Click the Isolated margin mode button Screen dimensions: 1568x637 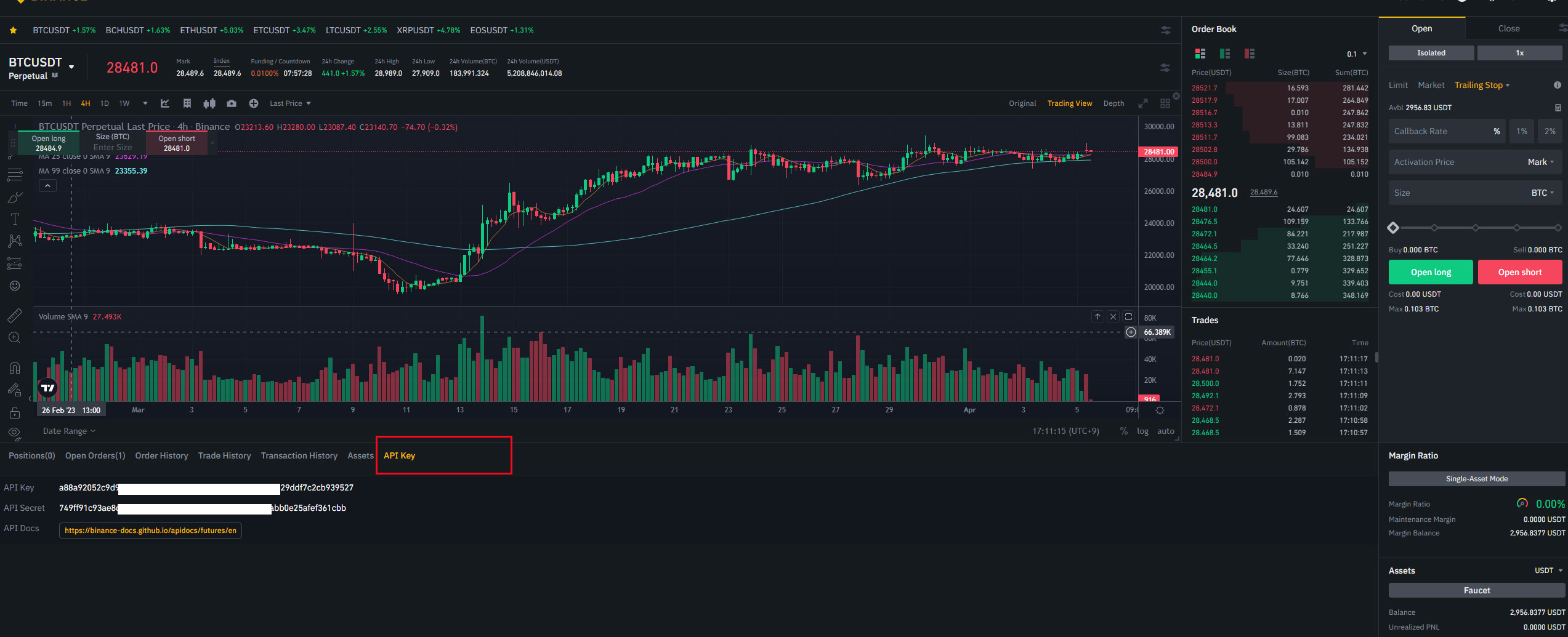click(1431, 53)
